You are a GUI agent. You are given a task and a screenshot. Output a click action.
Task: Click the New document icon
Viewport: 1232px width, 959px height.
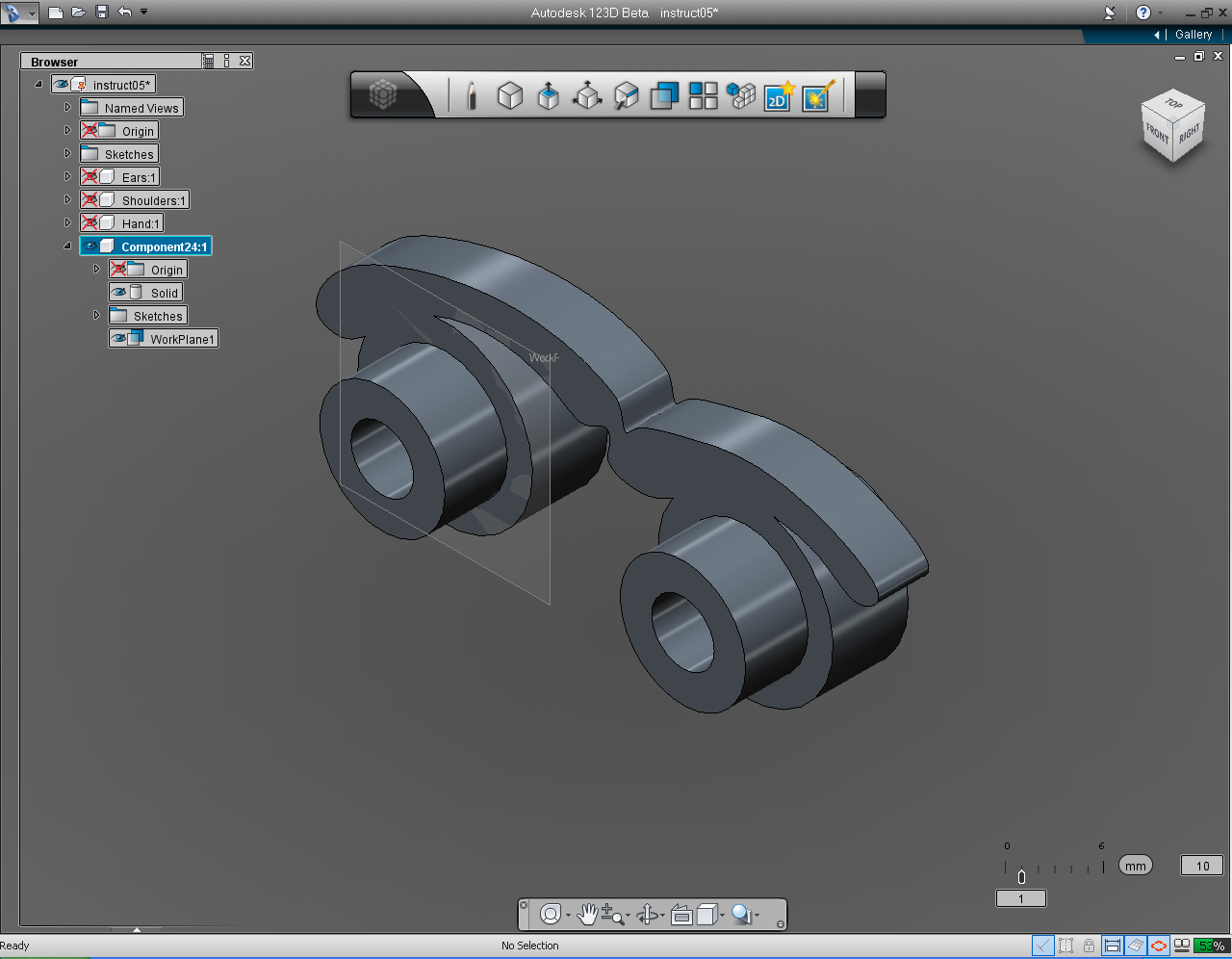click(x=56, y=13)
